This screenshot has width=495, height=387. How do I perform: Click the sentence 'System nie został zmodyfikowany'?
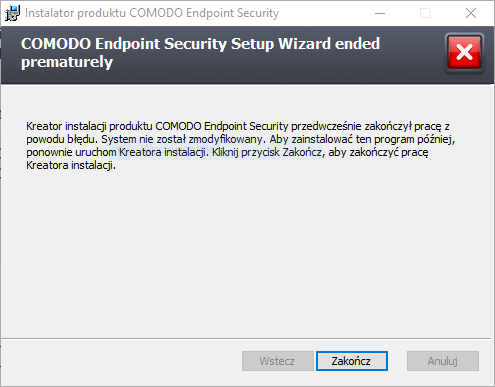tap(183, 139)
